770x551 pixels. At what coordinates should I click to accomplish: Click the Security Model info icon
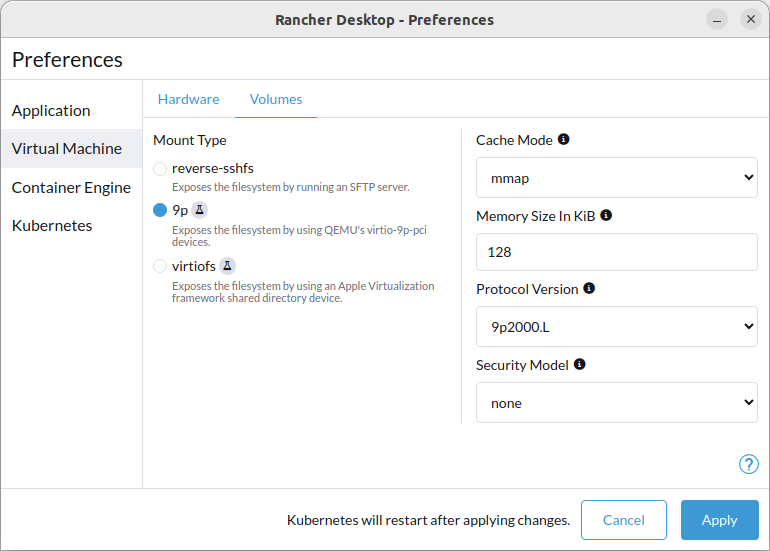[x=579, y=364]
